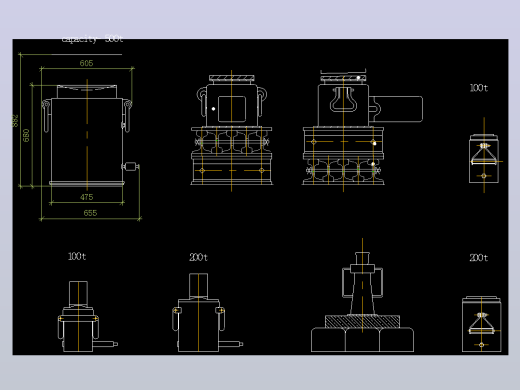This screenshot has width=520, height=390.
Task: Click the 500t jack cylinder body drawing
Action: [87, 140]
